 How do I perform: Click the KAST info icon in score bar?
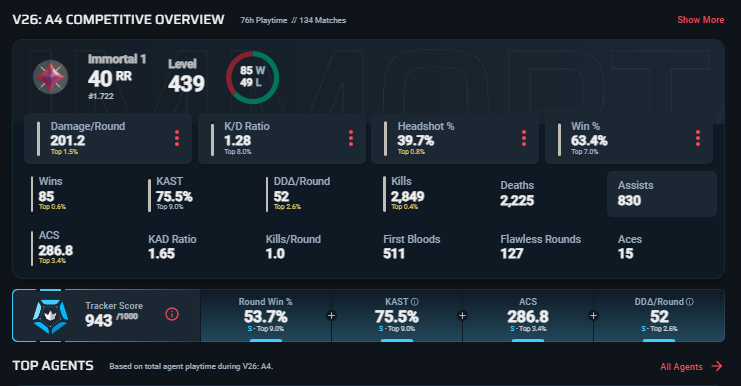click(x=414, y=301)
